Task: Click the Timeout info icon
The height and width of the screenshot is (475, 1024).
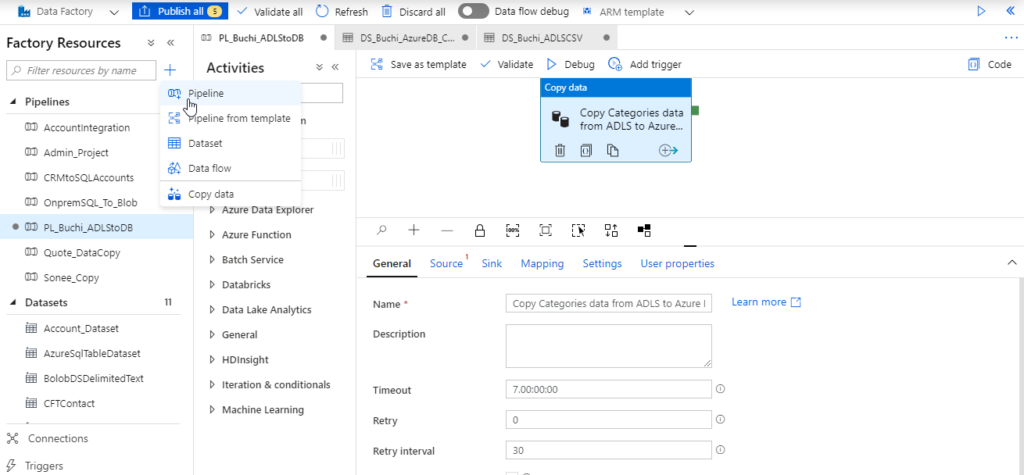Action: 720,389
